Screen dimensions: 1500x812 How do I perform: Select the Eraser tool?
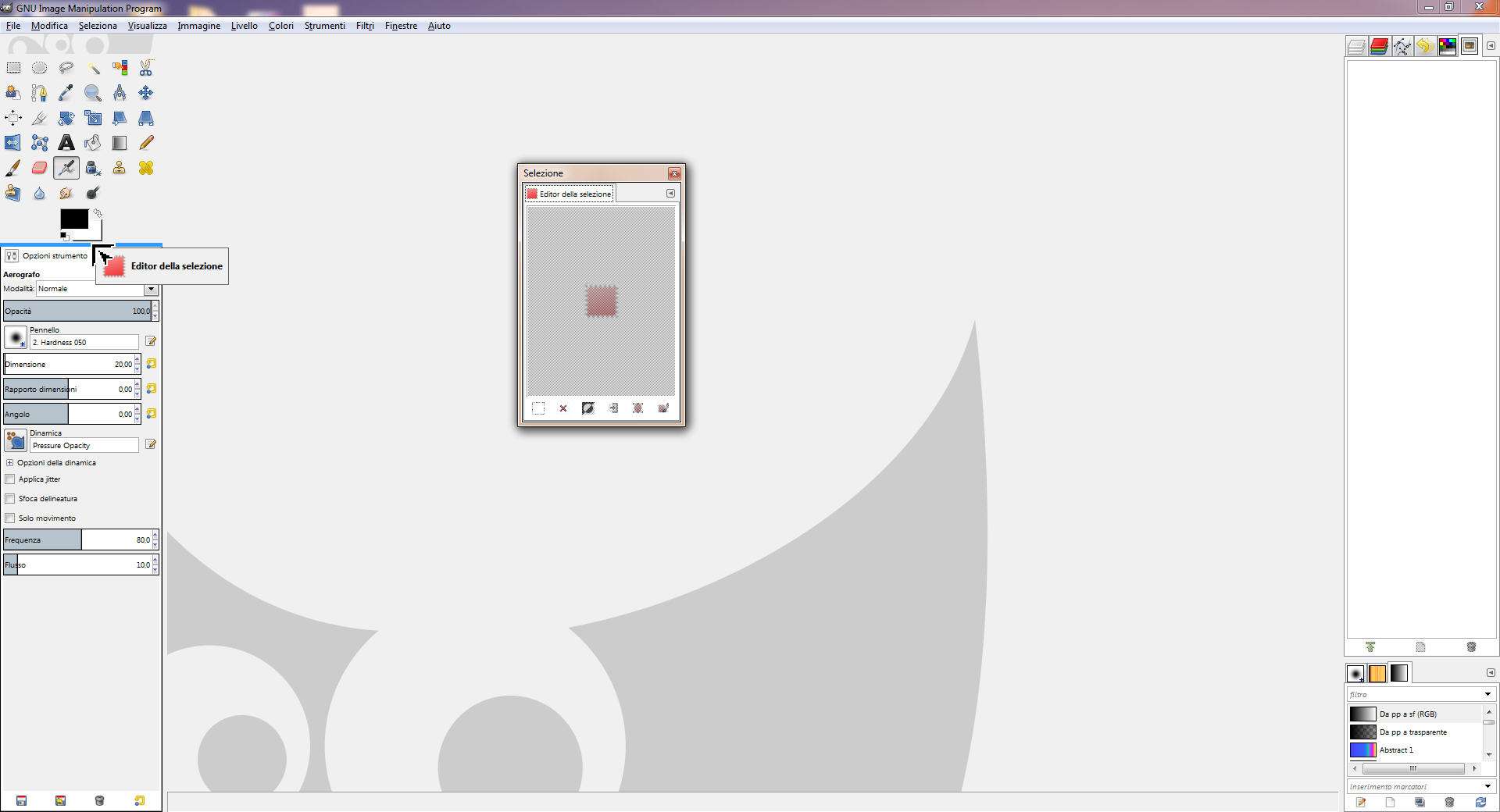point(40,168)
